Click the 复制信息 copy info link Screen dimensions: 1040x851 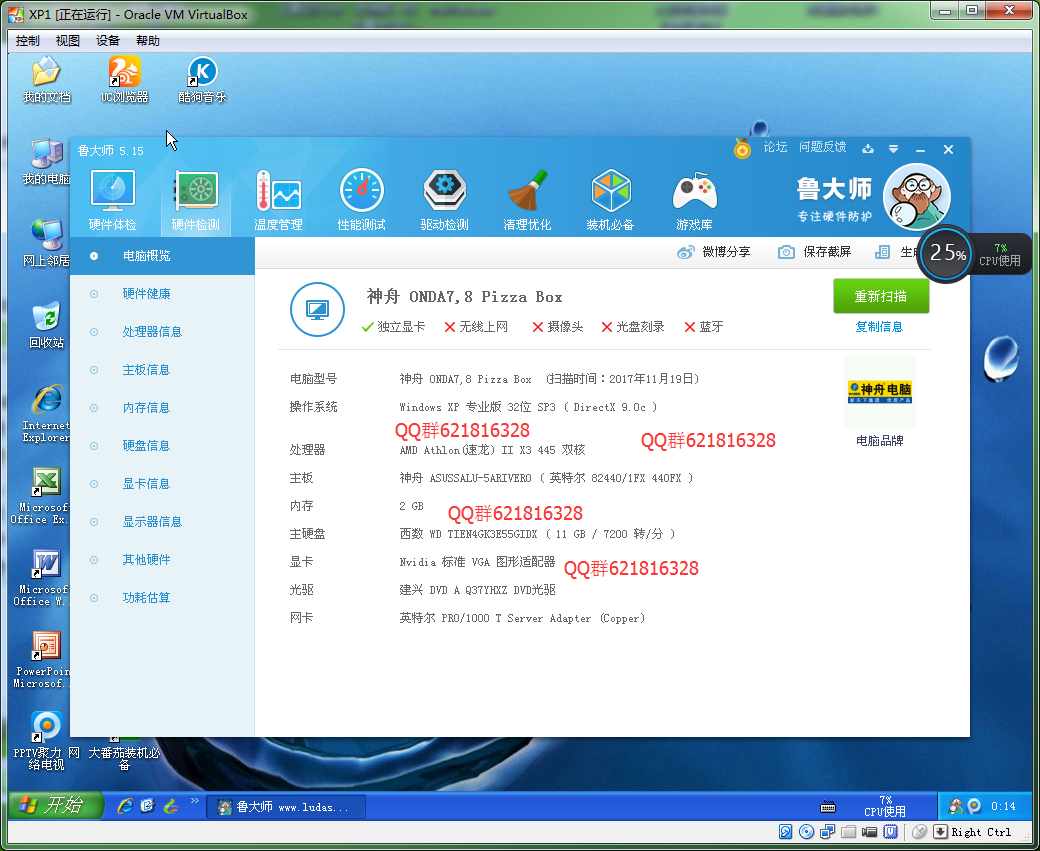(879, 326)
